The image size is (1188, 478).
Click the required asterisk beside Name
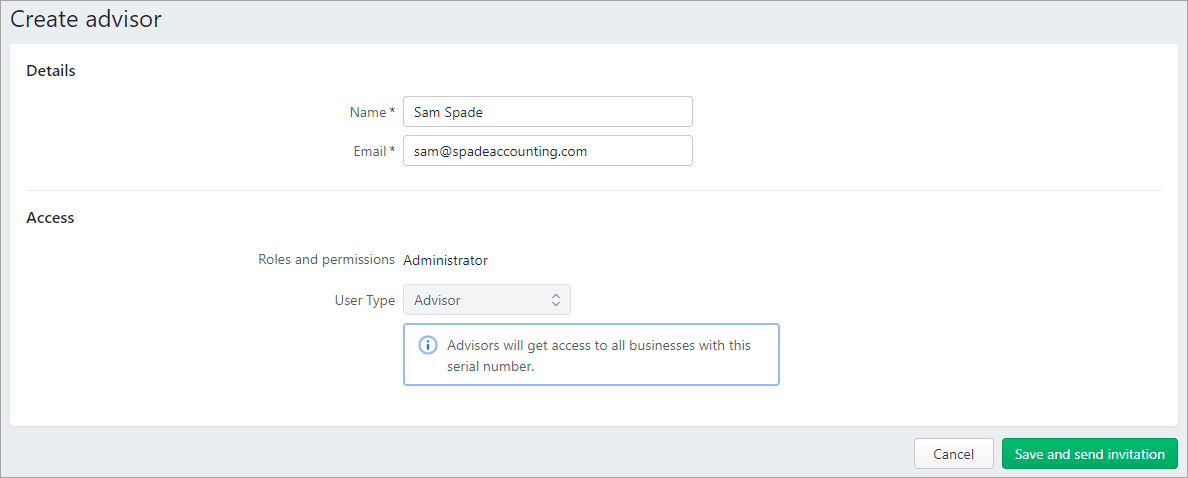point(392,111)
